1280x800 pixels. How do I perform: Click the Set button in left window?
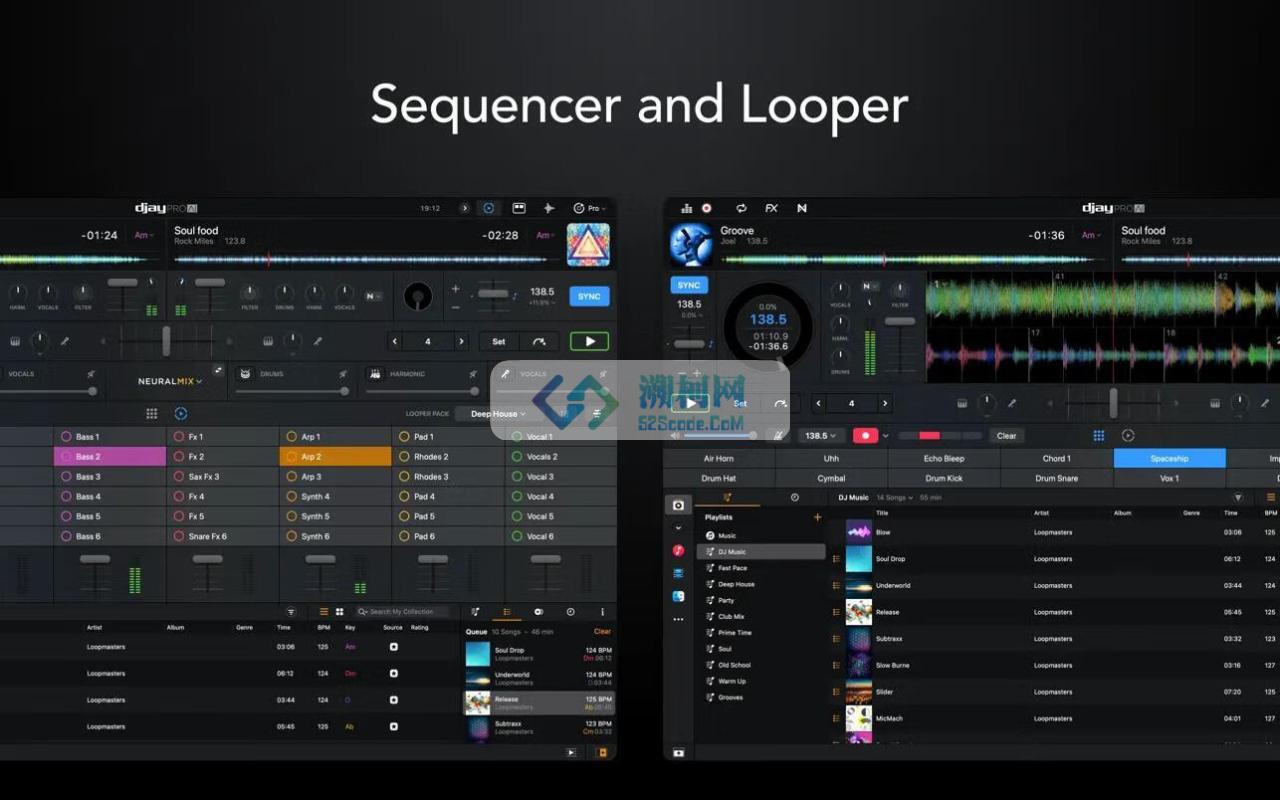click(x=499, y=341)
